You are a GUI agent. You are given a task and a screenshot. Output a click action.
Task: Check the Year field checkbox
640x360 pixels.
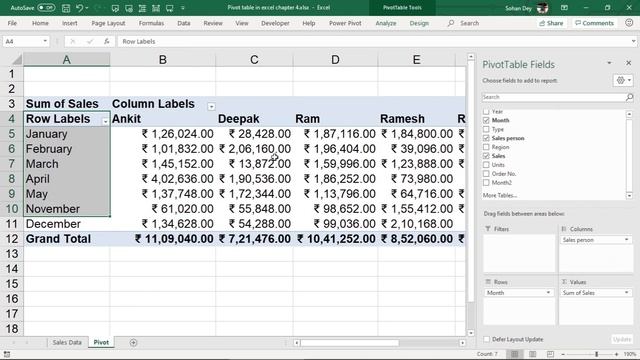tap(486, 111)
